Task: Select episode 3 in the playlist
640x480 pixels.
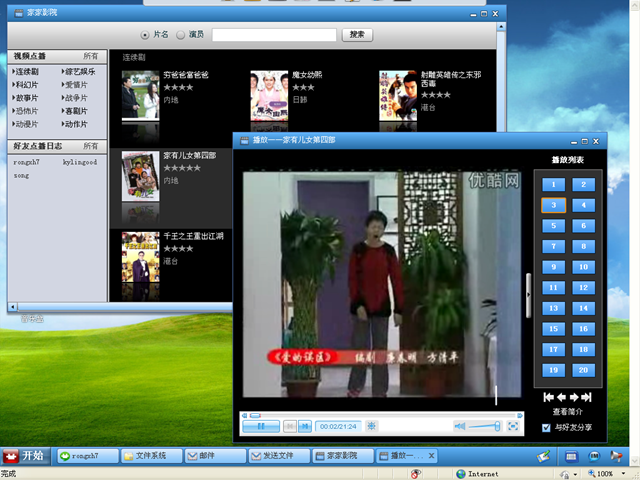Action: (x=553, y=205)
